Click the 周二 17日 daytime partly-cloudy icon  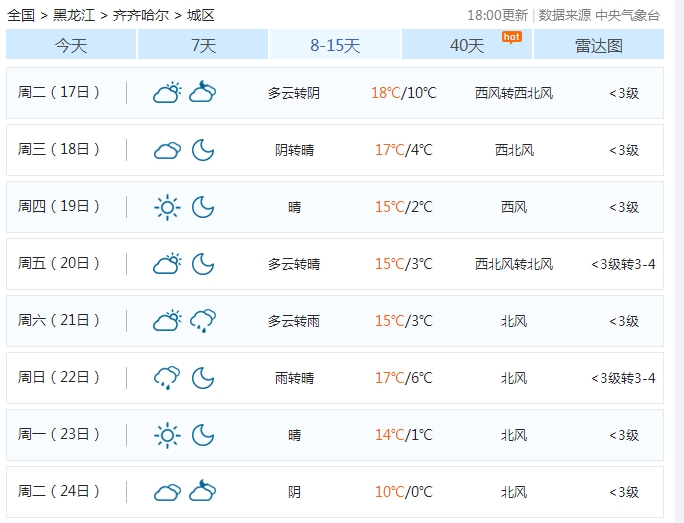pos(168,92)
